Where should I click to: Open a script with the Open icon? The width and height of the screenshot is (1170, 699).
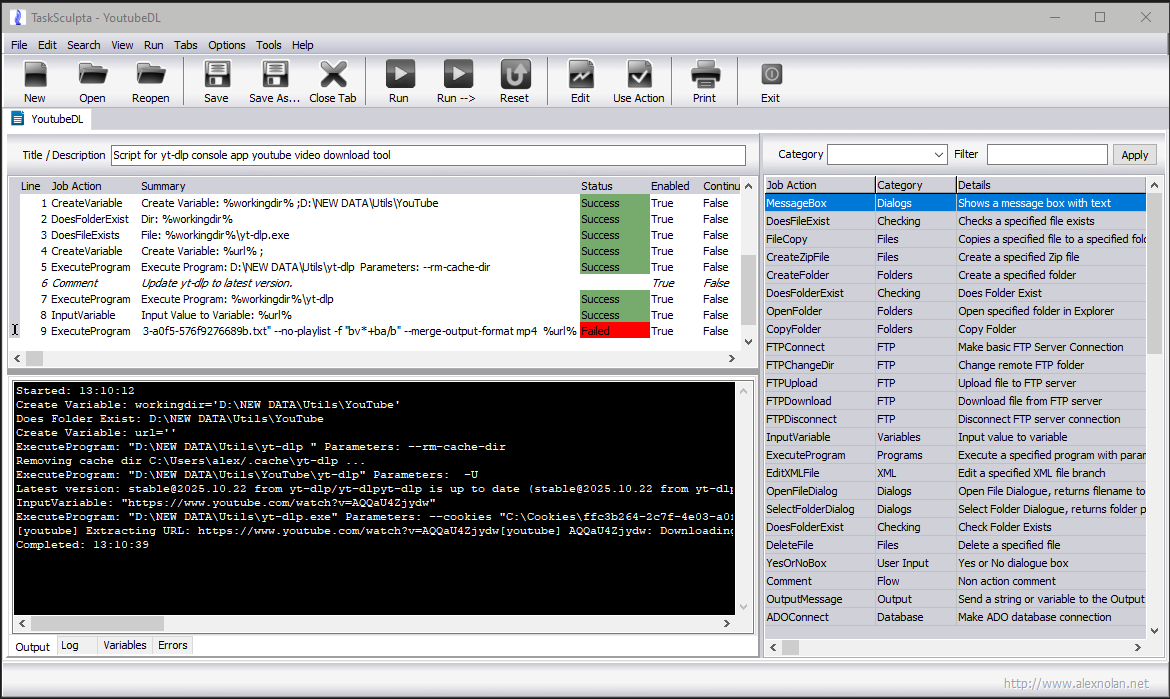click(x=92, y=75)
